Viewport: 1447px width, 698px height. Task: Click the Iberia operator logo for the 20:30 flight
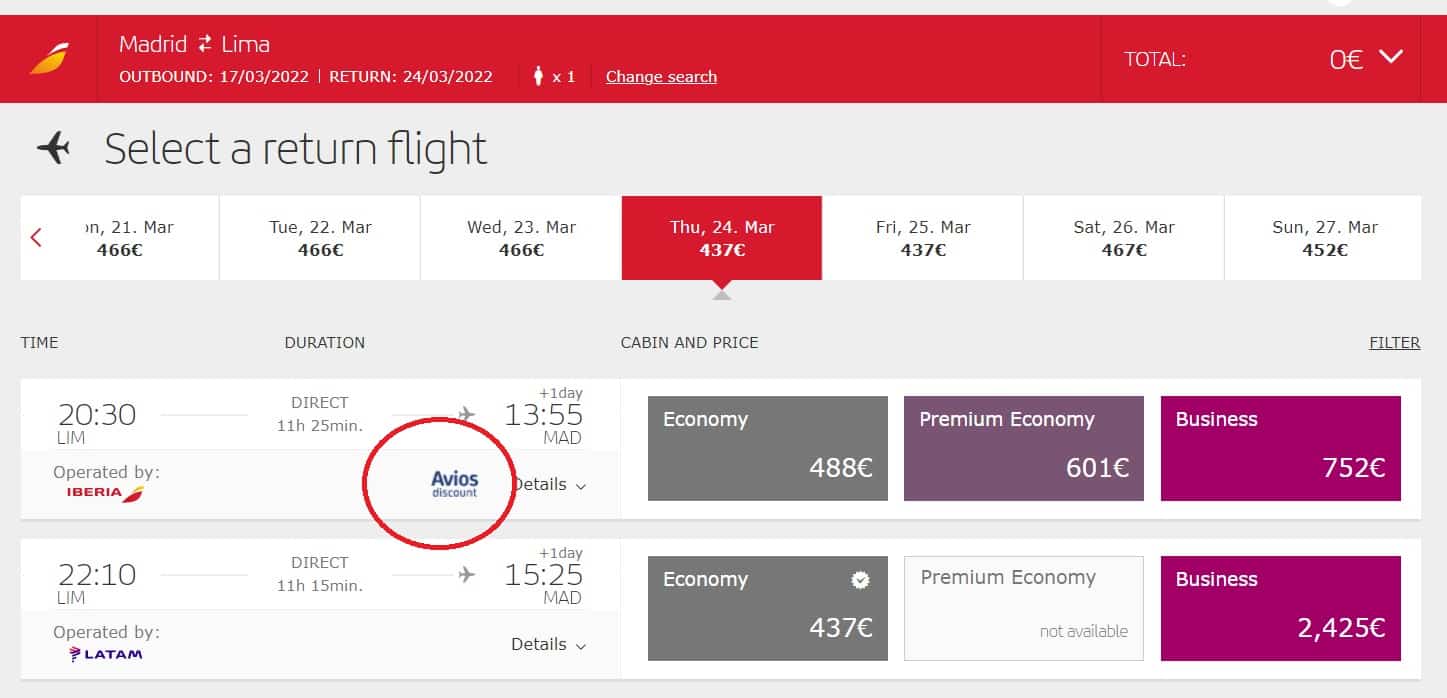coord(98,493)
